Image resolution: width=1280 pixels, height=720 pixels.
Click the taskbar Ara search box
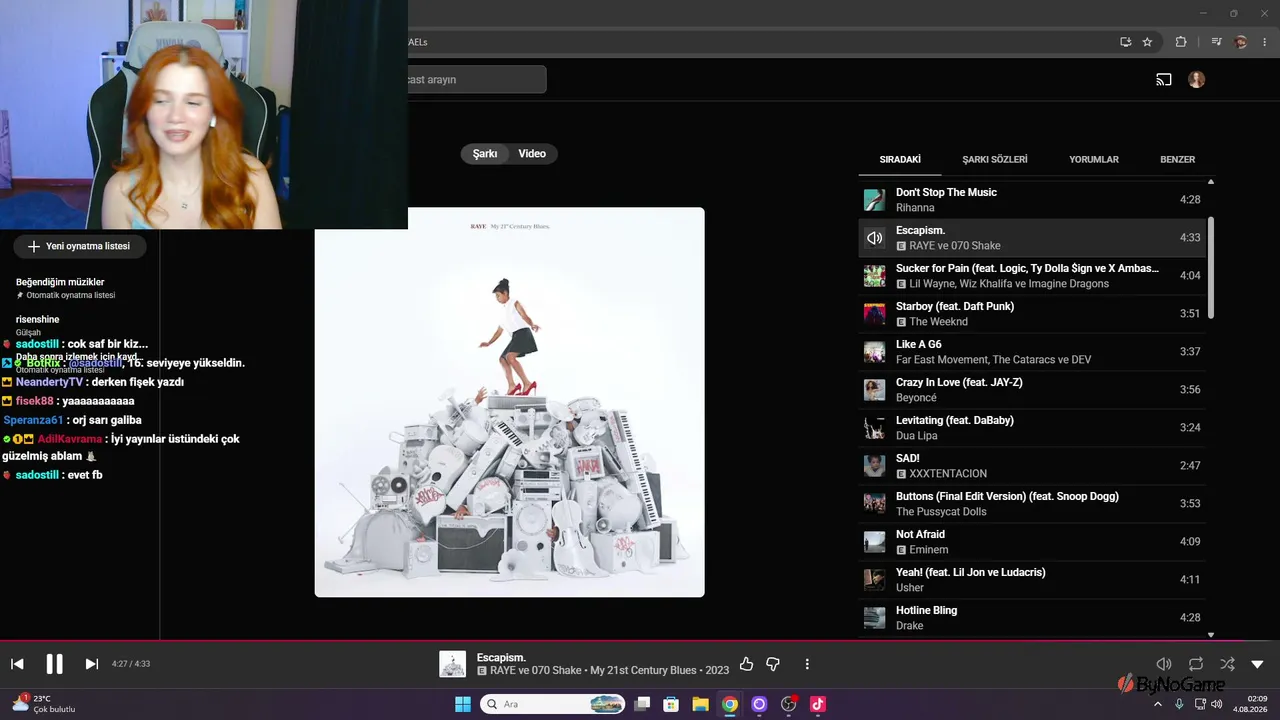(552, 704)
